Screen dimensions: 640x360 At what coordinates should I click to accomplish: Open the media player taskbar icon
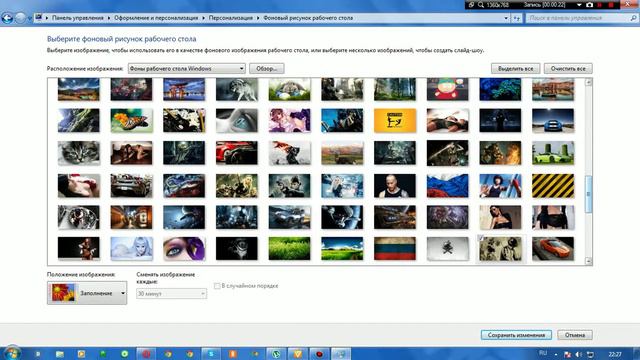81,354
